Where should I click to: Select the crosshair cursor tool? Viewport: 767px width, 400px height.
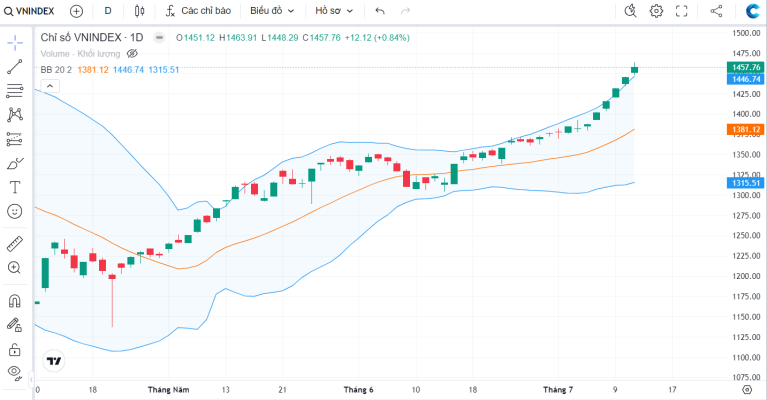[15, 43]
